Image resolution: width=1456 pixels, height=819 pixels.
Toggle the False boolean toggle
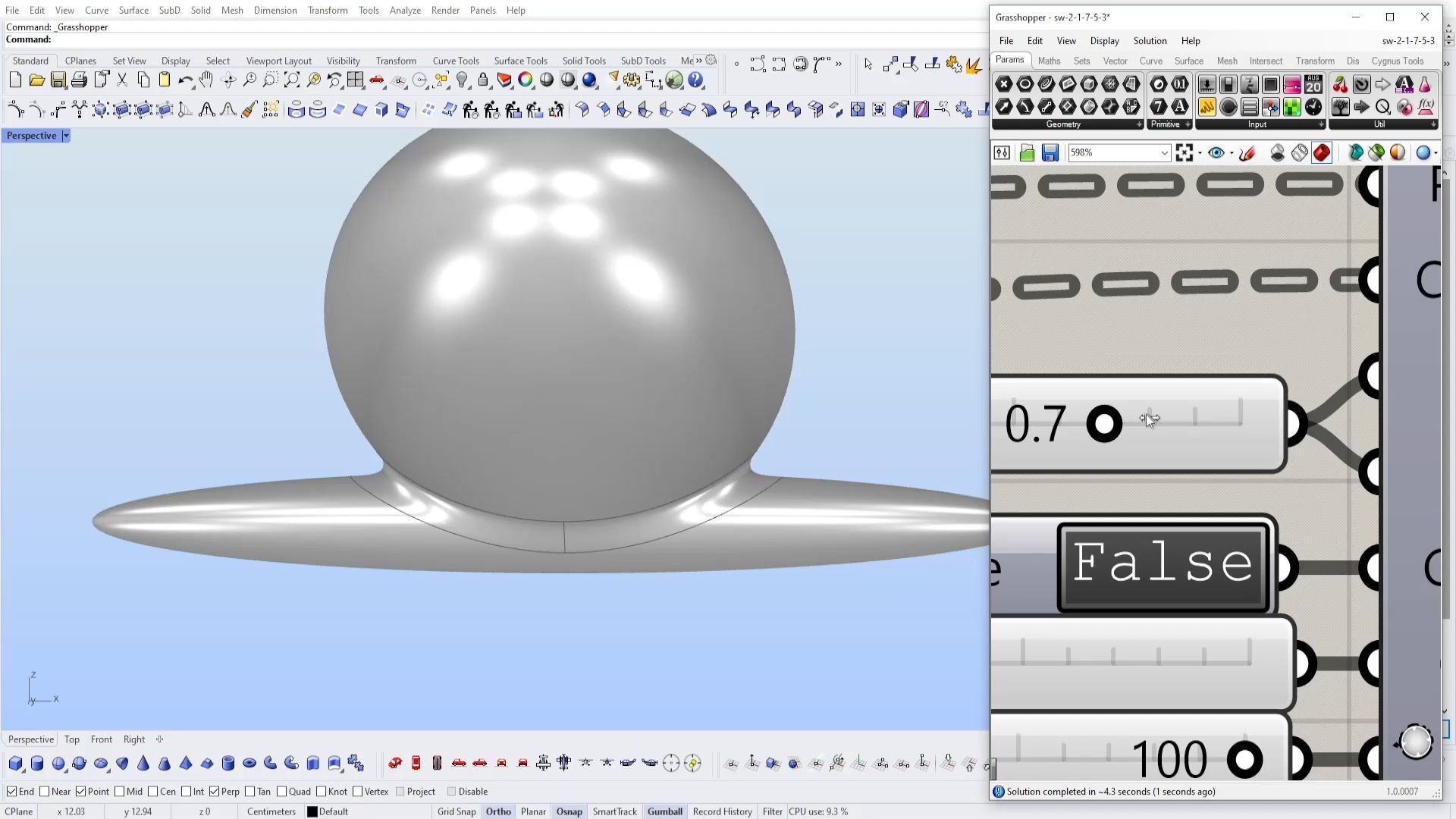click(x=1163, y=563)
